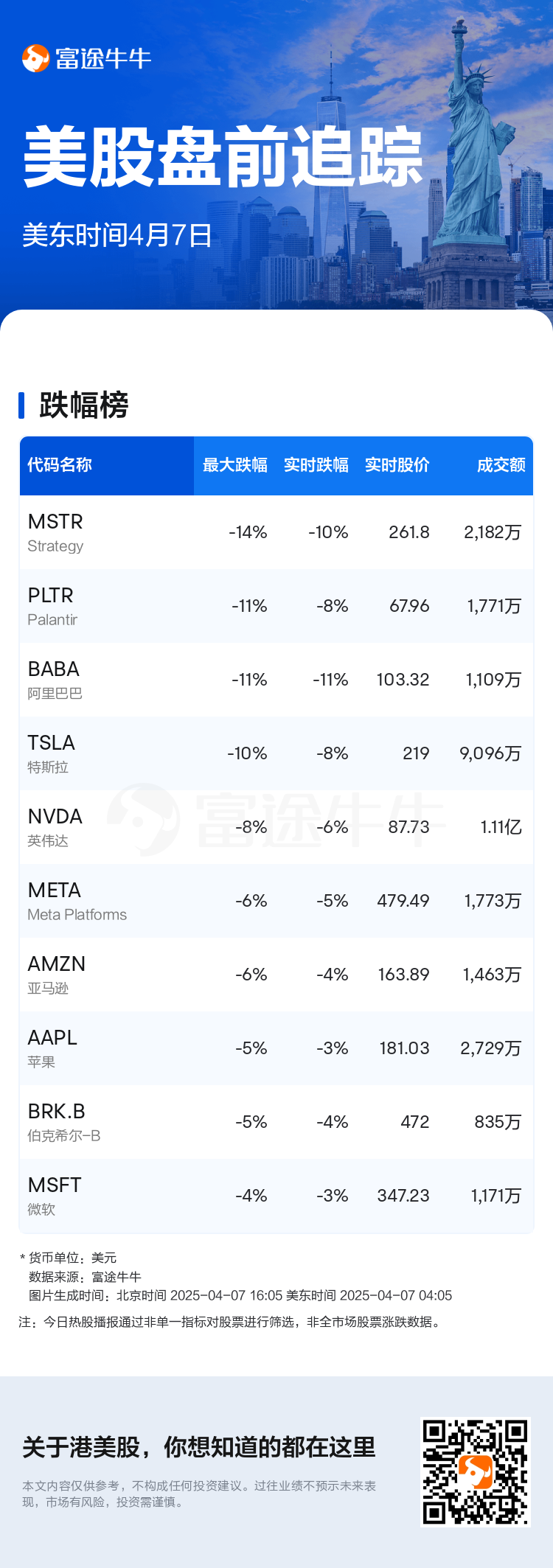Select the NVDA 英伟达 row

[x=276, y=827]
